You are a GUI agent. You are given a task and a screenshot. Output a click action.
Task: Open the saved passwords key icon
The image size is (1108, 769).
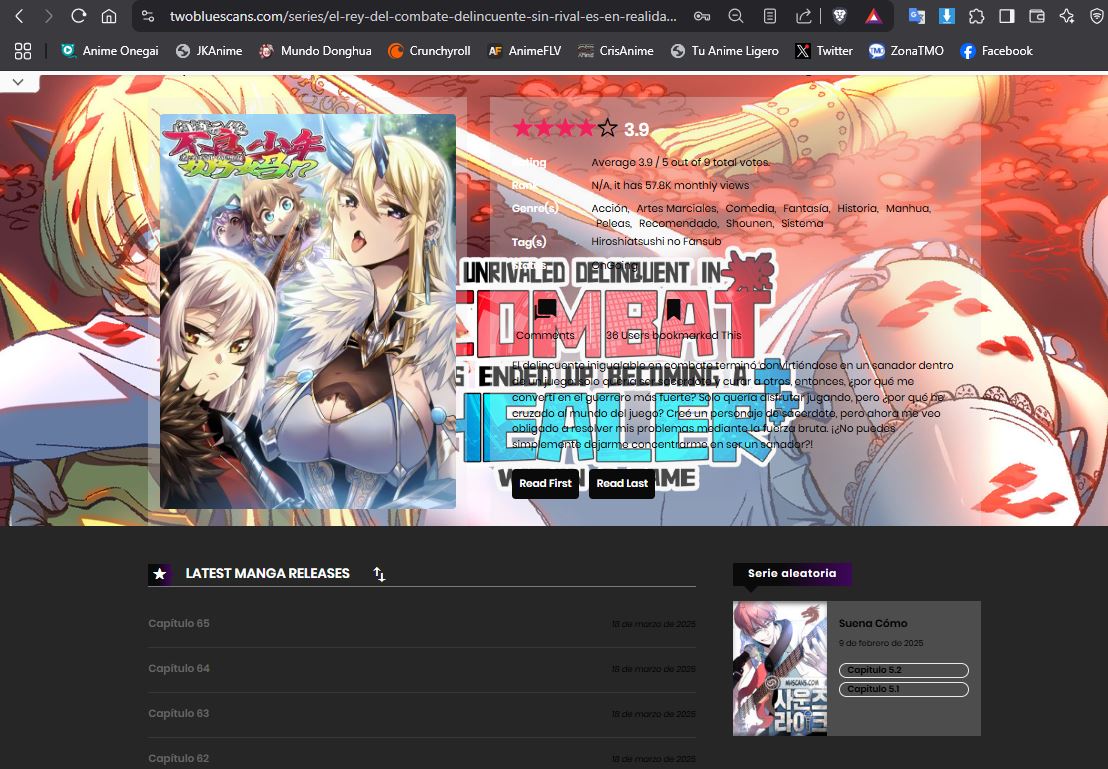tap(702, 16)
